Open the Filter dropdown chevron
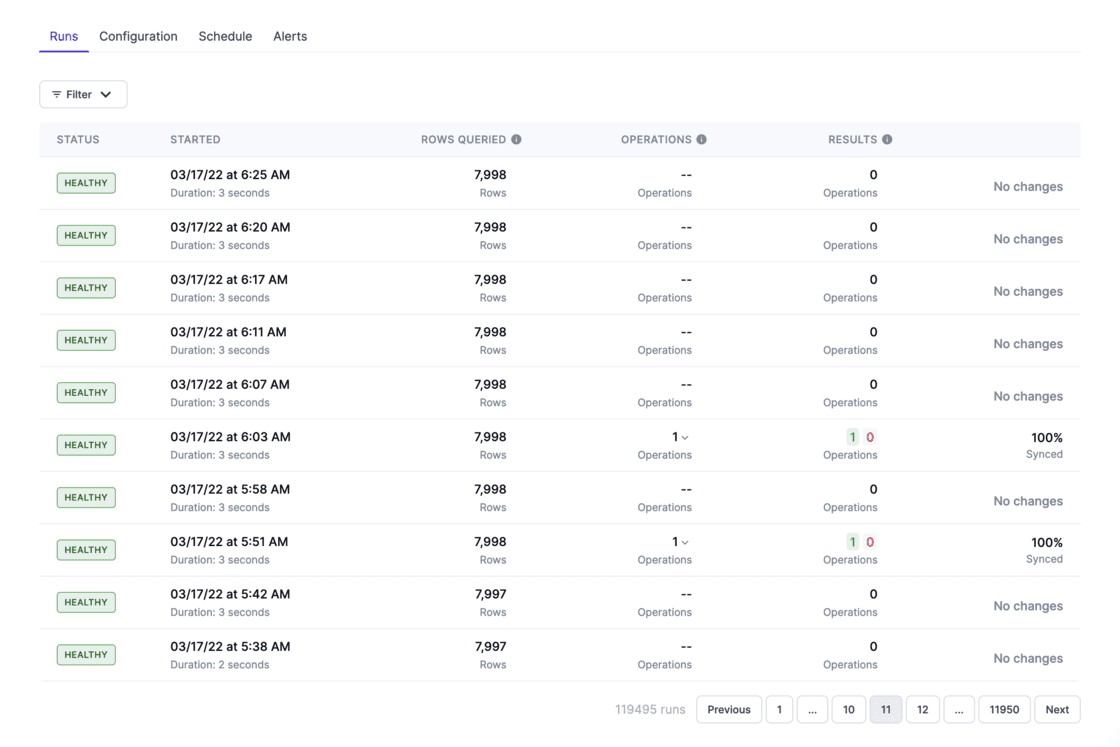The width and height of the screenshot is (1120, 747). pos(106,95)
